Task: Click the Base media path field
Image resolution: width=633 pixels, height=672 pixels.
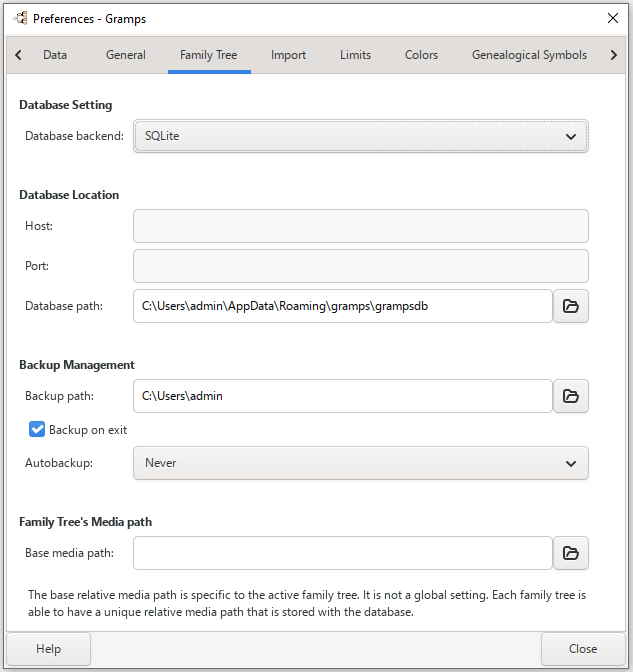Action: 342,553
